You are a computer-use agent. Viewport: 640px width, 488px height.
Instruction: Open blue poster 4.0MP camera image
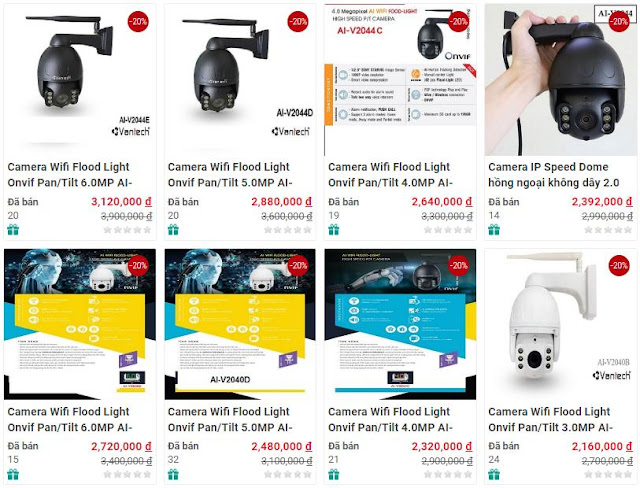point(400,324)
